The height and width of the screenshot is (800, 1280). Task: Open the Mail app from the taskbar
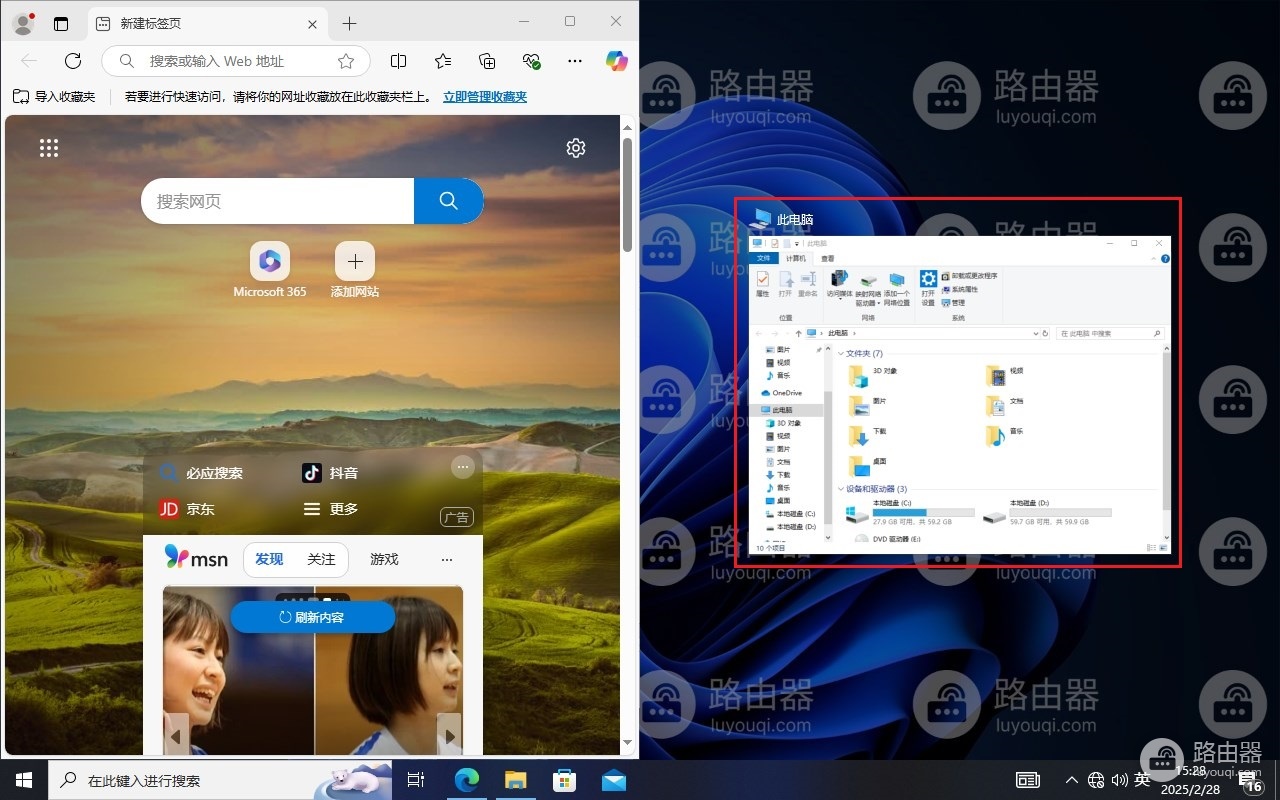coord(613,780)
